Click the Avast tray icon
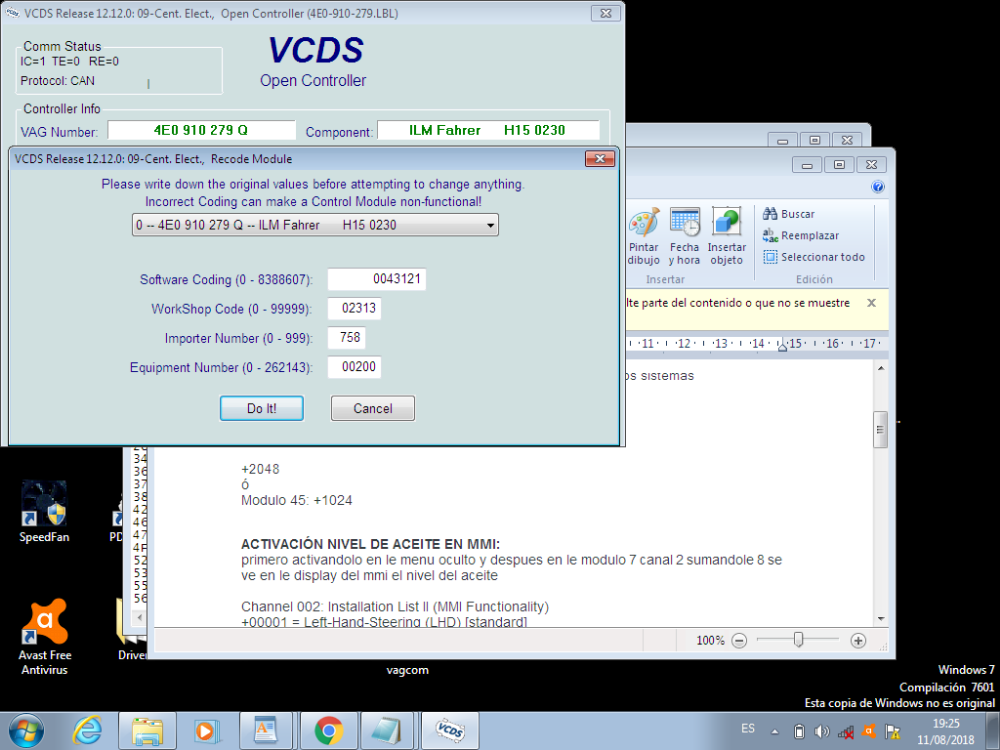The image size is (1000, 750). click(869, 732)
